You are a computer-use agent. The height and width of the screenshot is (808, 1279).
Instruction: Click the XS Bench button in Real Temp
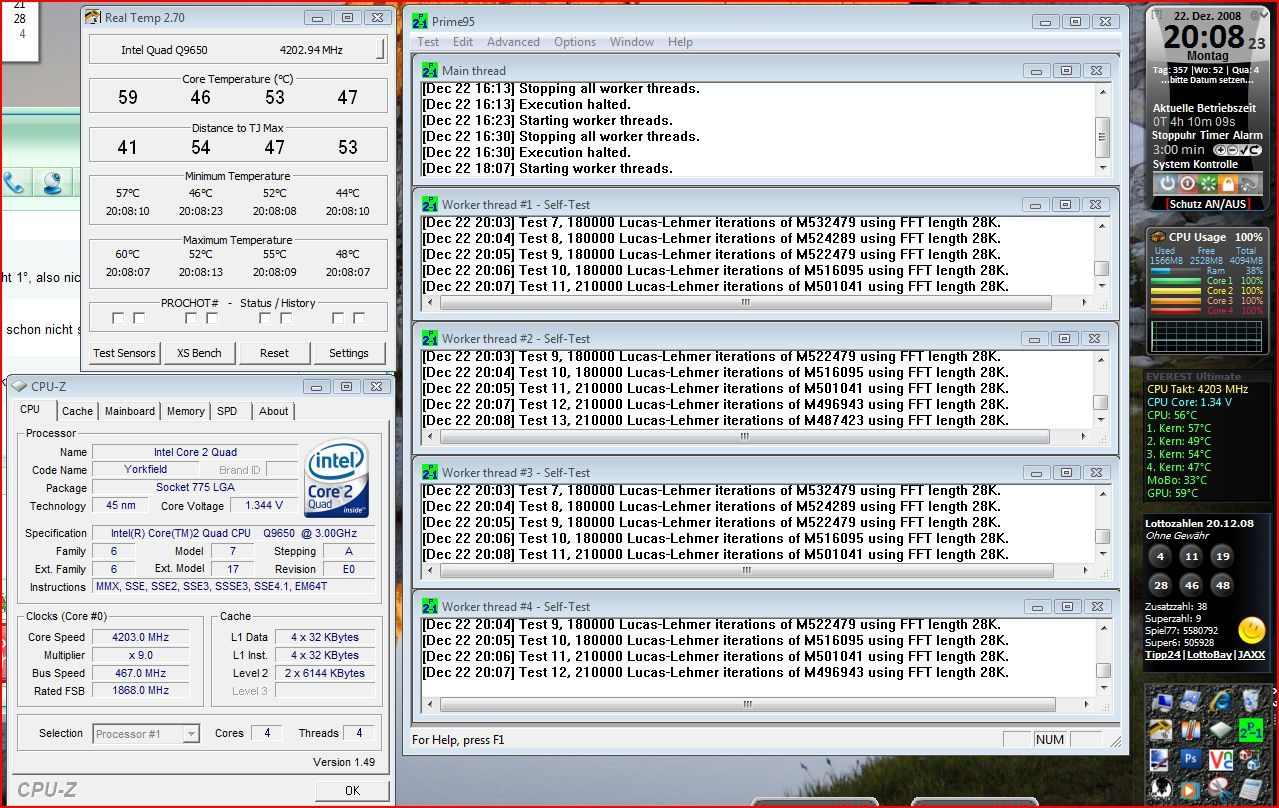pyautogui.click(x=199, y=353)
